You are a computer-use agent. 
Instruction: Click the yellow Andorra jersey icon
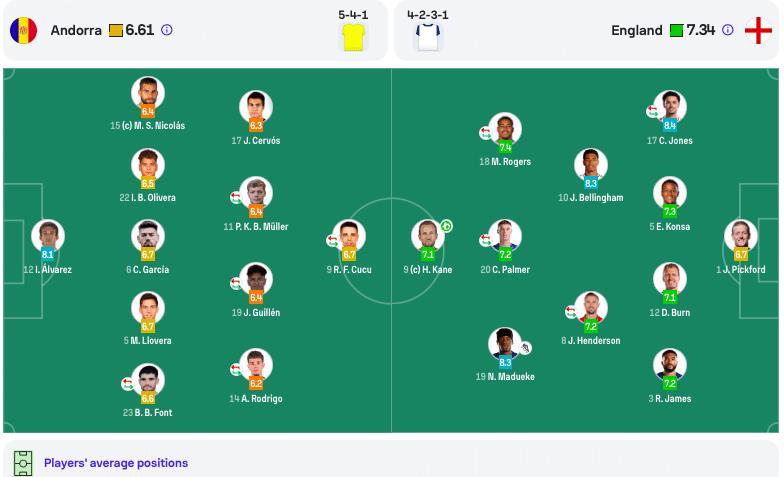[x=353, y=37]
